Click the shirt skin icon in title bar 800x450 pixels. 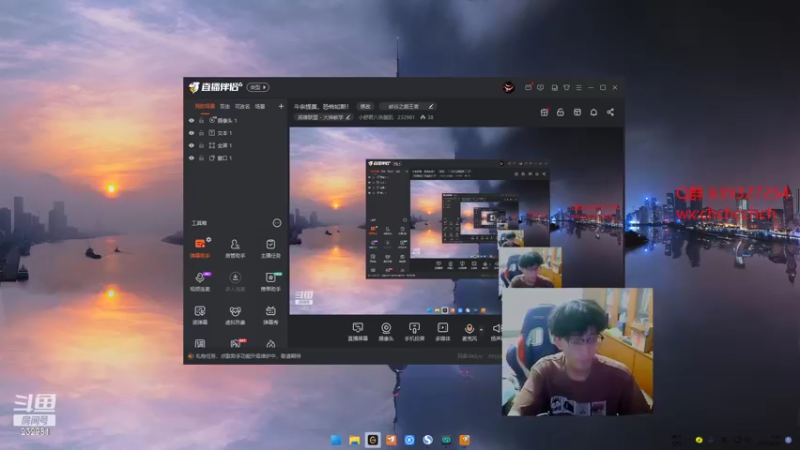(566, 88)
